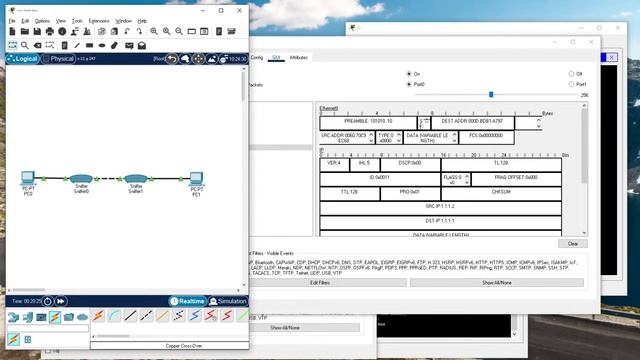Image resolution: width=640 pixels, height=360 pixels.
Task: Click the Back navigation button in workspace bar
Action: (172, 59)
